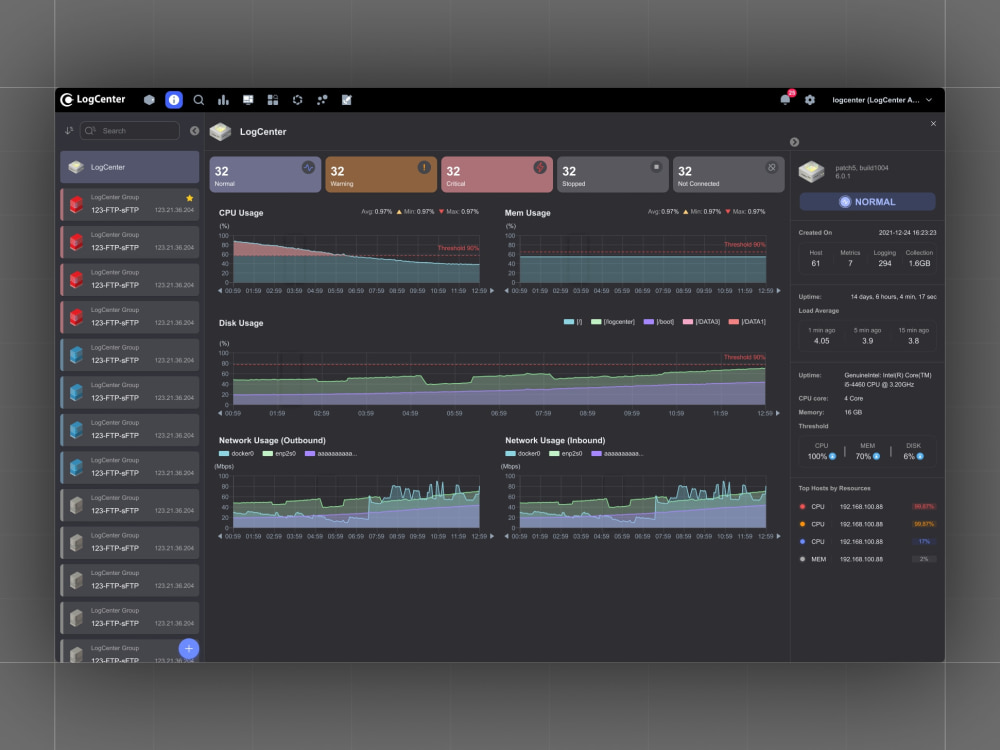The height and width of the screenshot is (750, 1000).
Task: Select the 32 Warning status card
Action: coord(381,174)
